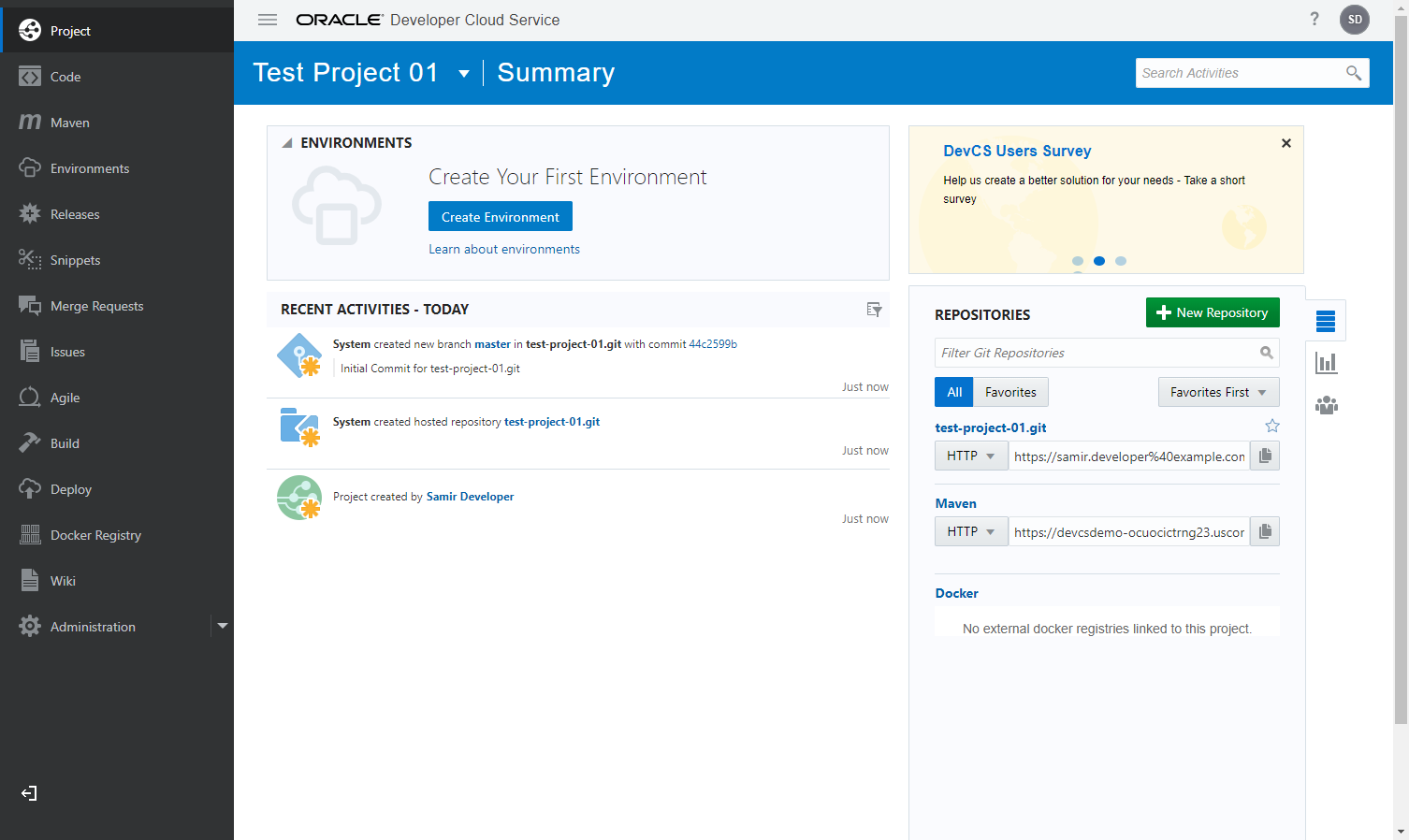Screen dimensions: 1409x840
Task: Click the test-project-01.git URL field
Action: click(x=1129, y=456)
